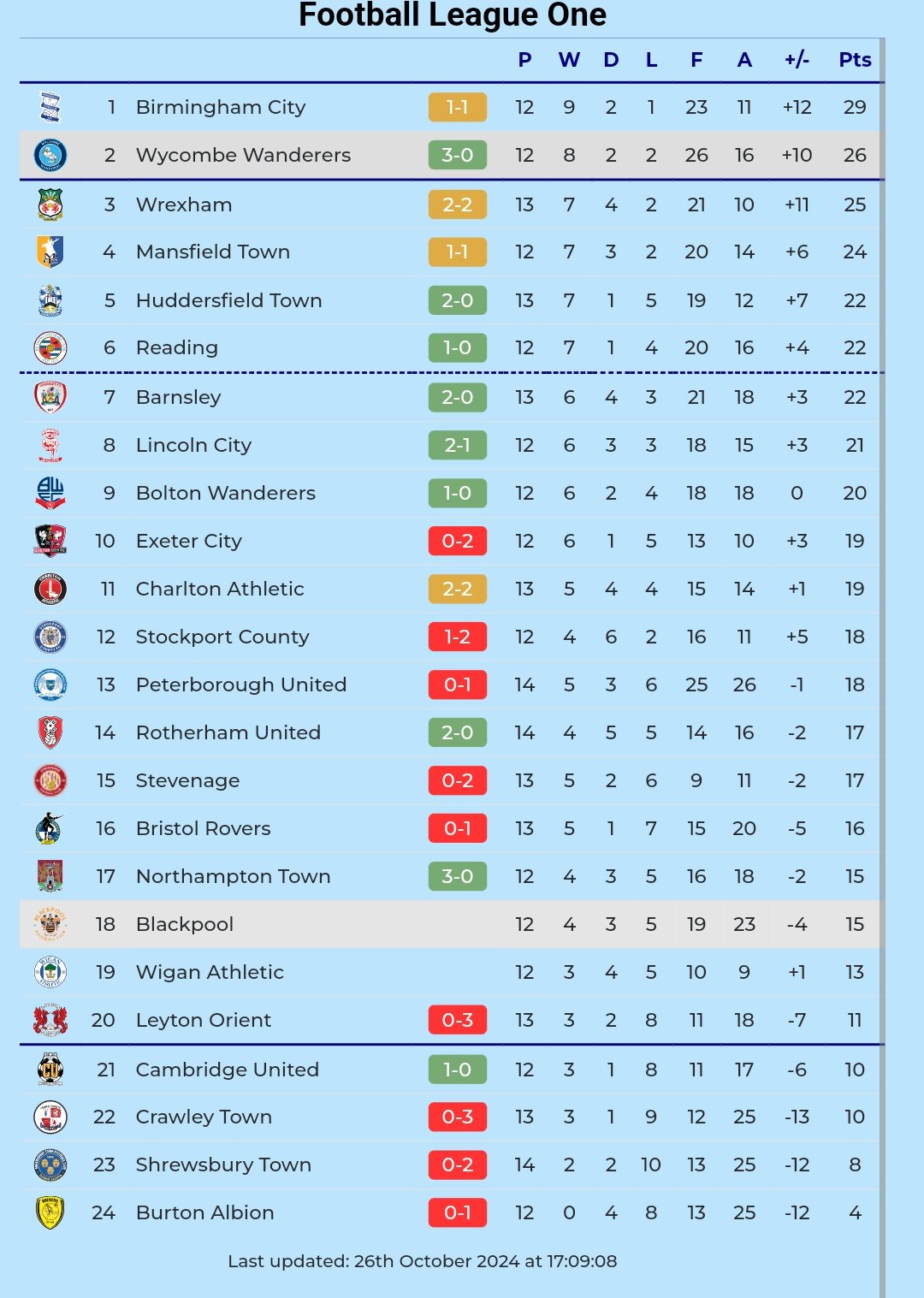Image resolution: width=924 pixels, height=1298 pixels.
Task: Open the Huddersfield Town team link
Action: point(228,300)
